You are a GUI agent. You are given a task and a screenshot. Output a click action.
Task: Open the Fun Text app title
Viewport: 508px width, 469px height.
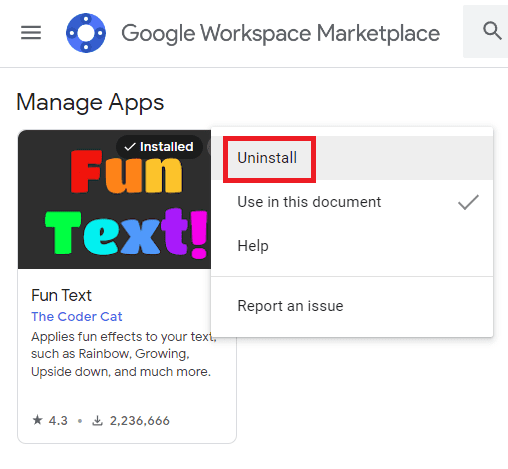61,295
